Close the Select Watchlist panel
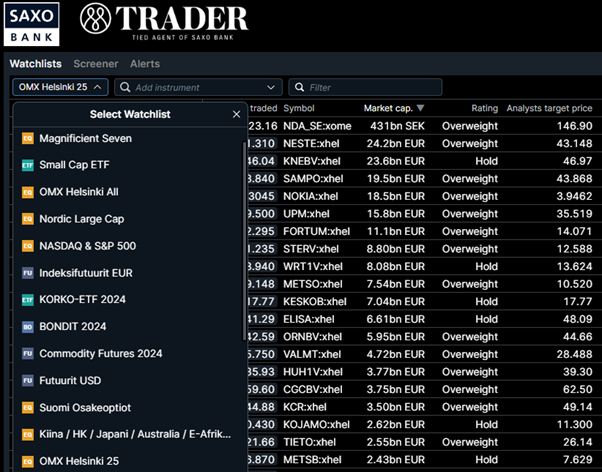602x472 pixels. click(x=236, y=114)
